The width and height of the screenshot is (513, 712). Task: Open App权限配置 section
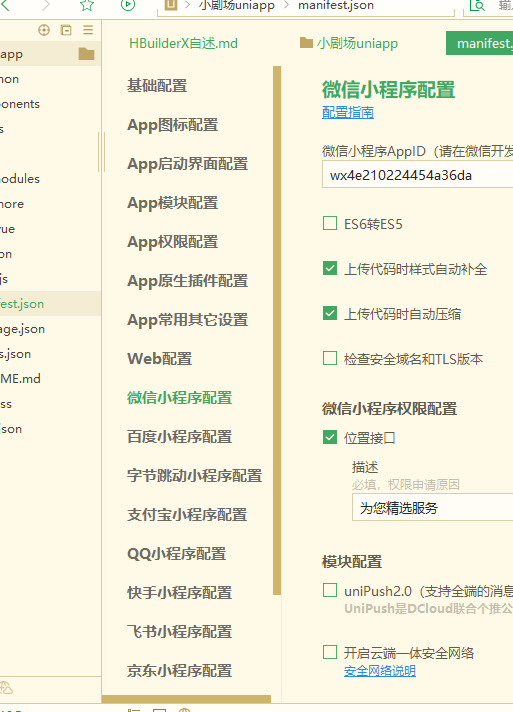(x=173, y=242)
